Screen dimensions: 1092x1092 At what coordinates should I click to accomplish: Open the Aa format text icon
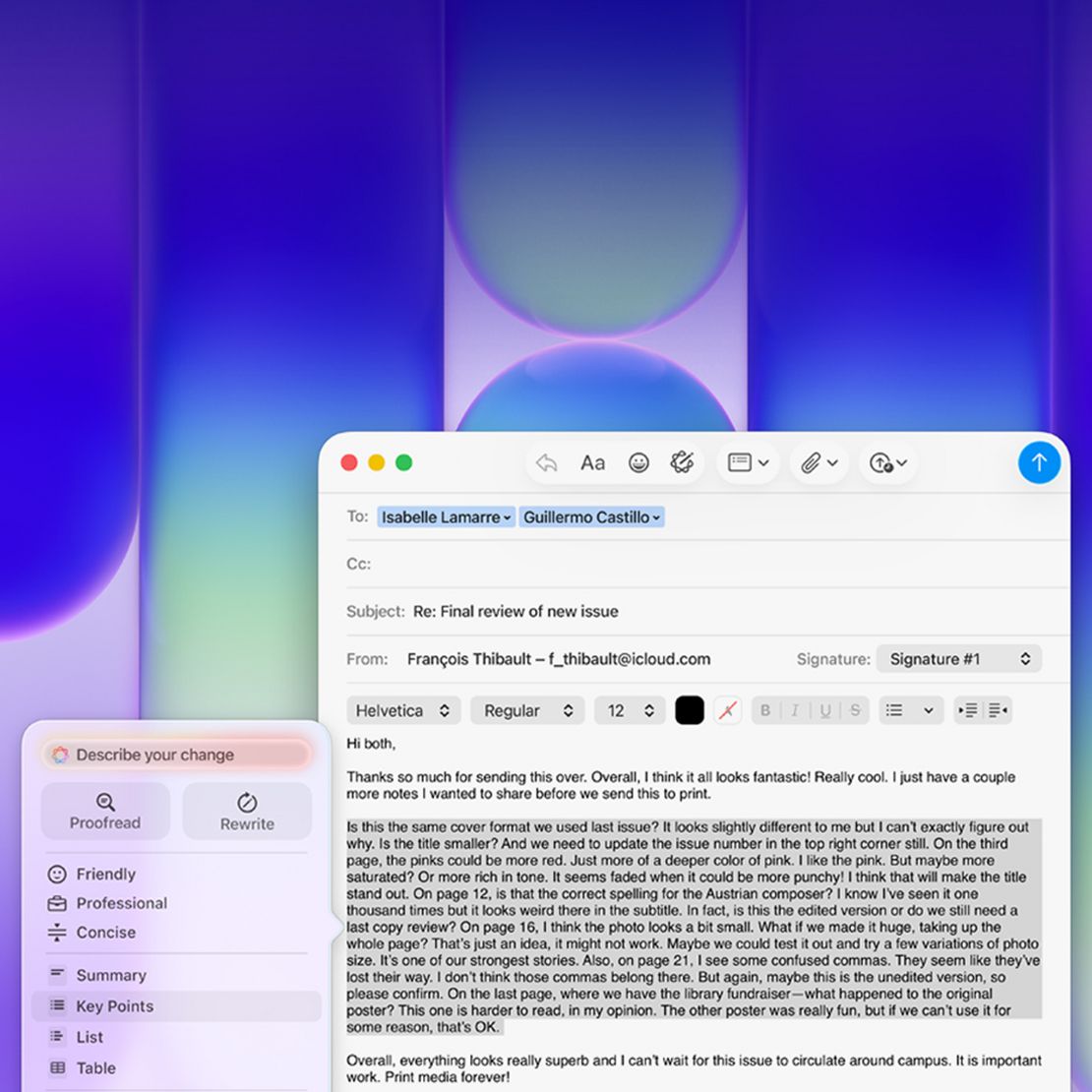[x=592, y=463]
